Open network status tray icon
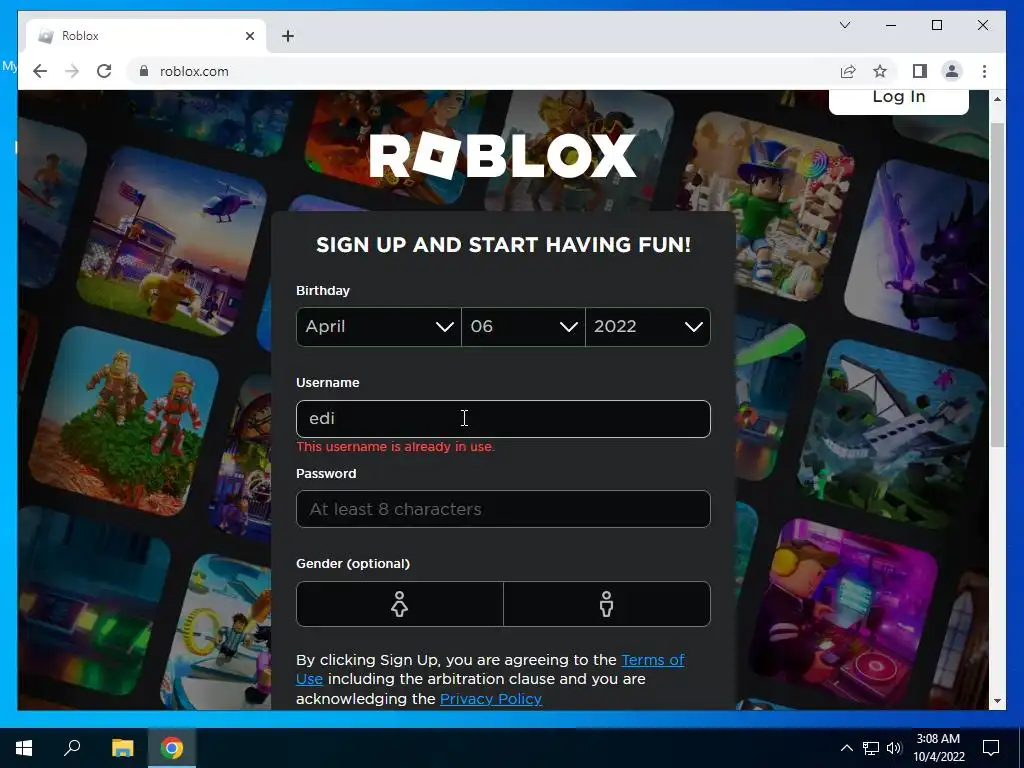 tap(871, 748)
